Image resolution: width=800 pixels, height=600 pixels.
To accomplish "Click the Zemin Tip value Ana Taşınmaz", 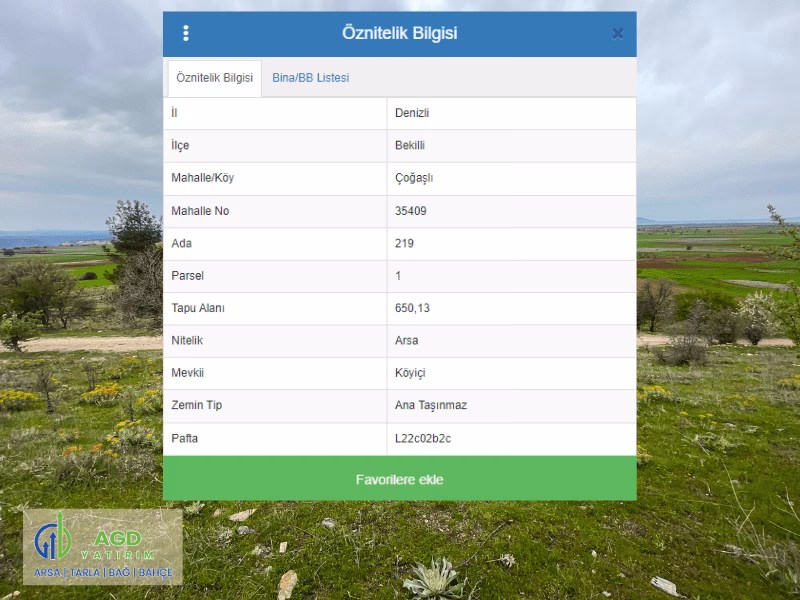I will point(431,405).
